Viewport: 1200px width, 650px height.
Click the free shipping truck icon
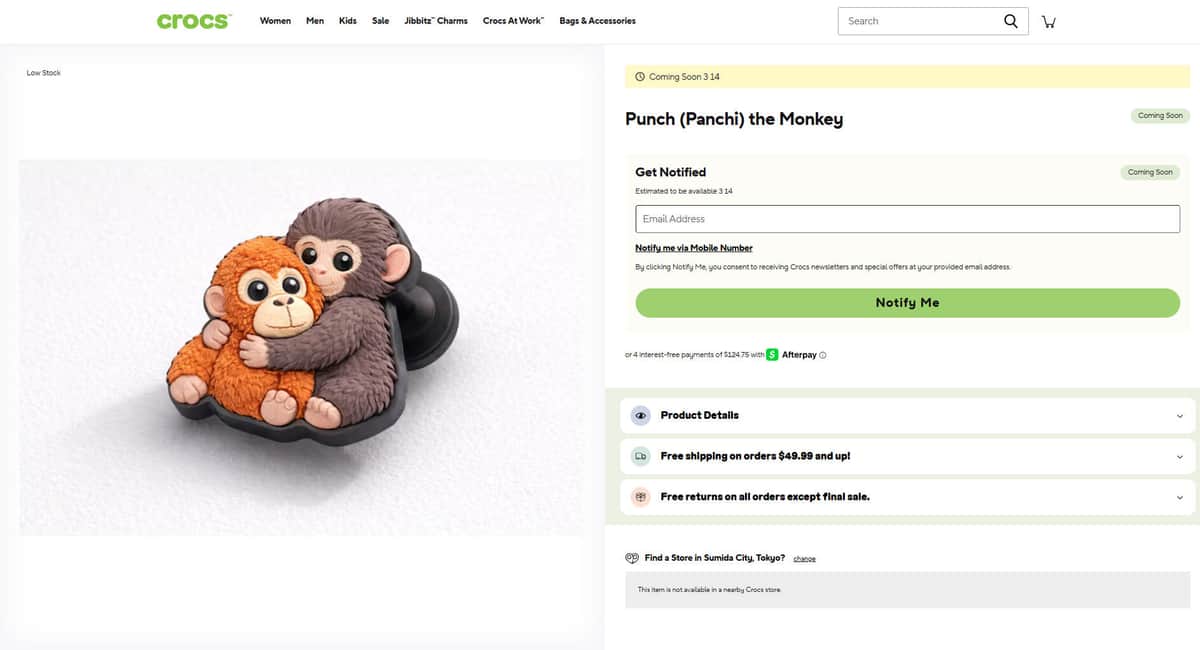click(x=641, y=456)
